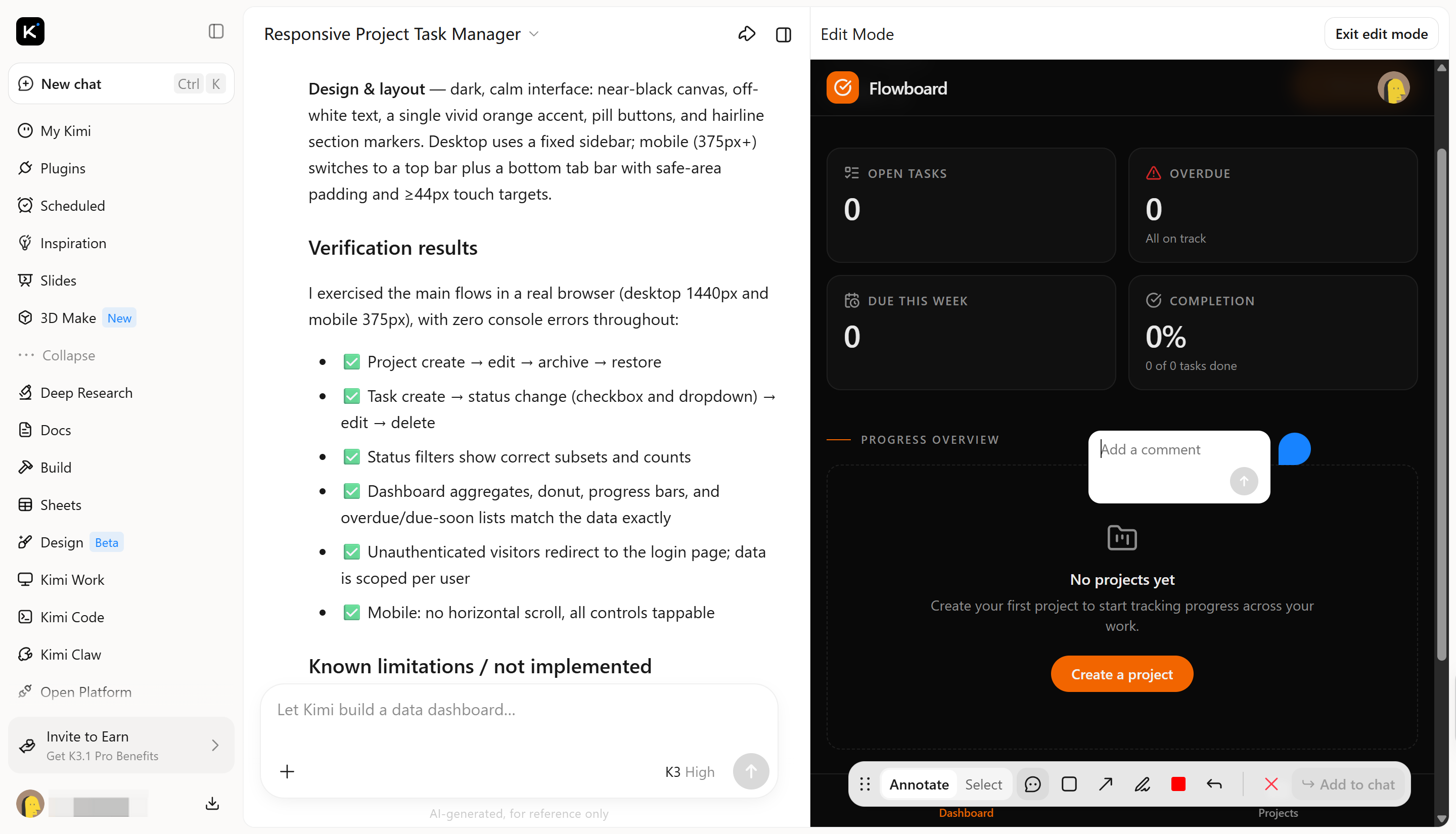Click the chat send arrow button
Viewport: 1456px width, 834px height.
click(x=751, y=771)
